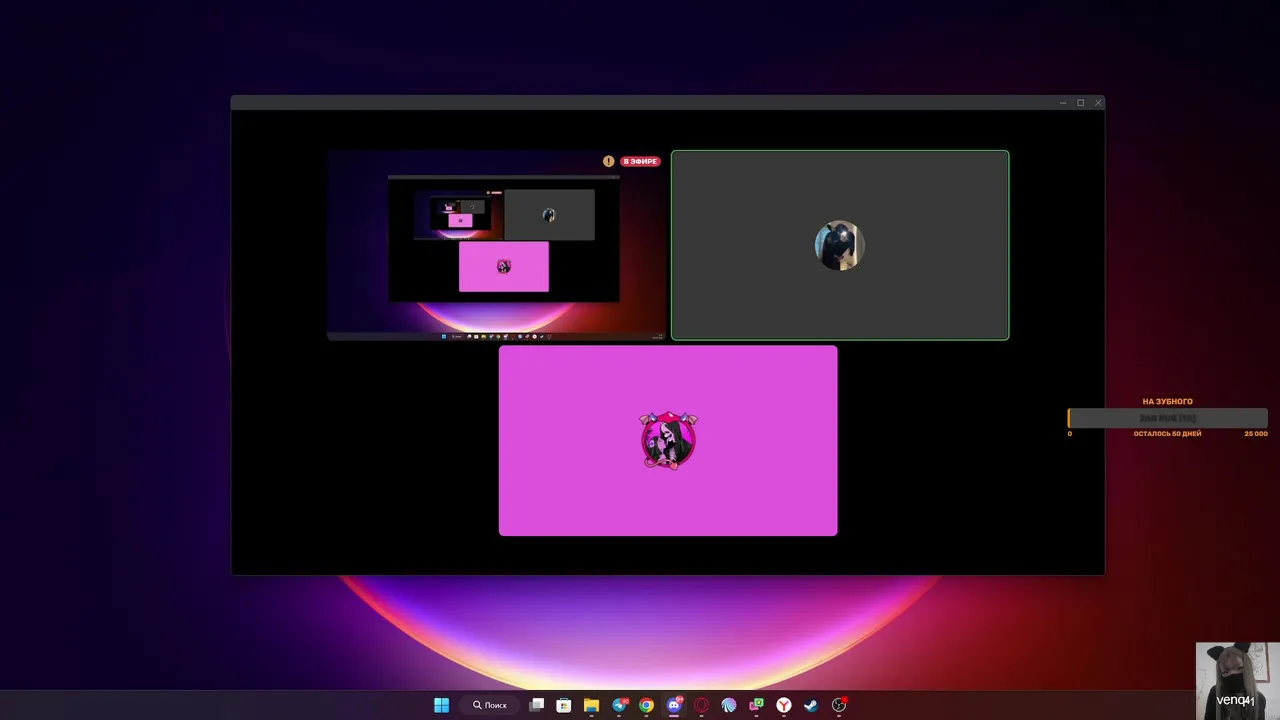Open Google Chrome from the taskbar
1280x720 pixels.
coord(646,705)
